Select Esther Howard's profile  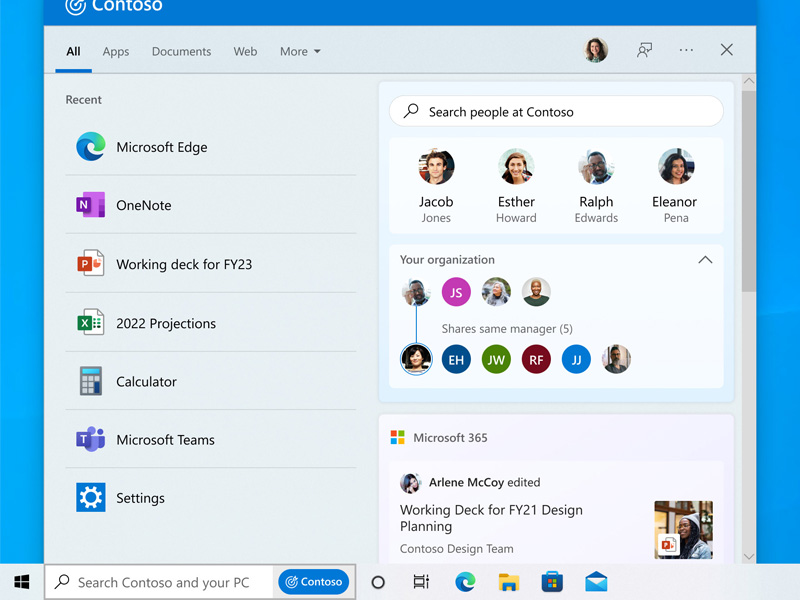(x=516, y=186)
